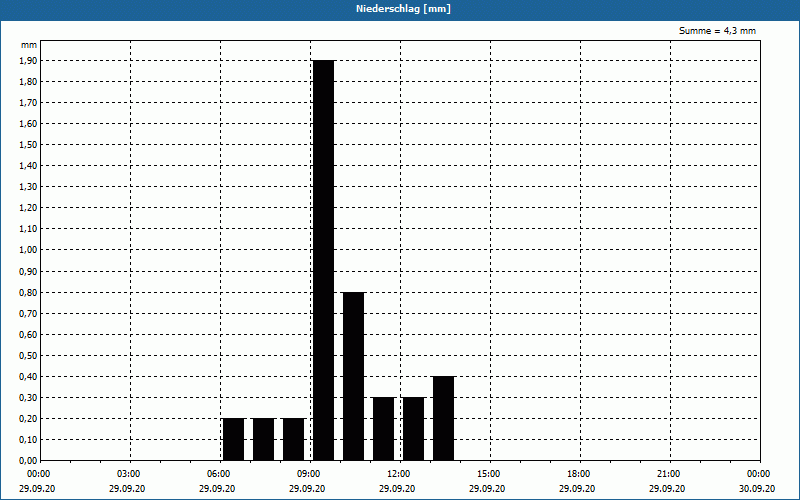This screenshot has height=500, width=800.
Task: Select the y-axis value '0,10'
Action: click(28, 439)
